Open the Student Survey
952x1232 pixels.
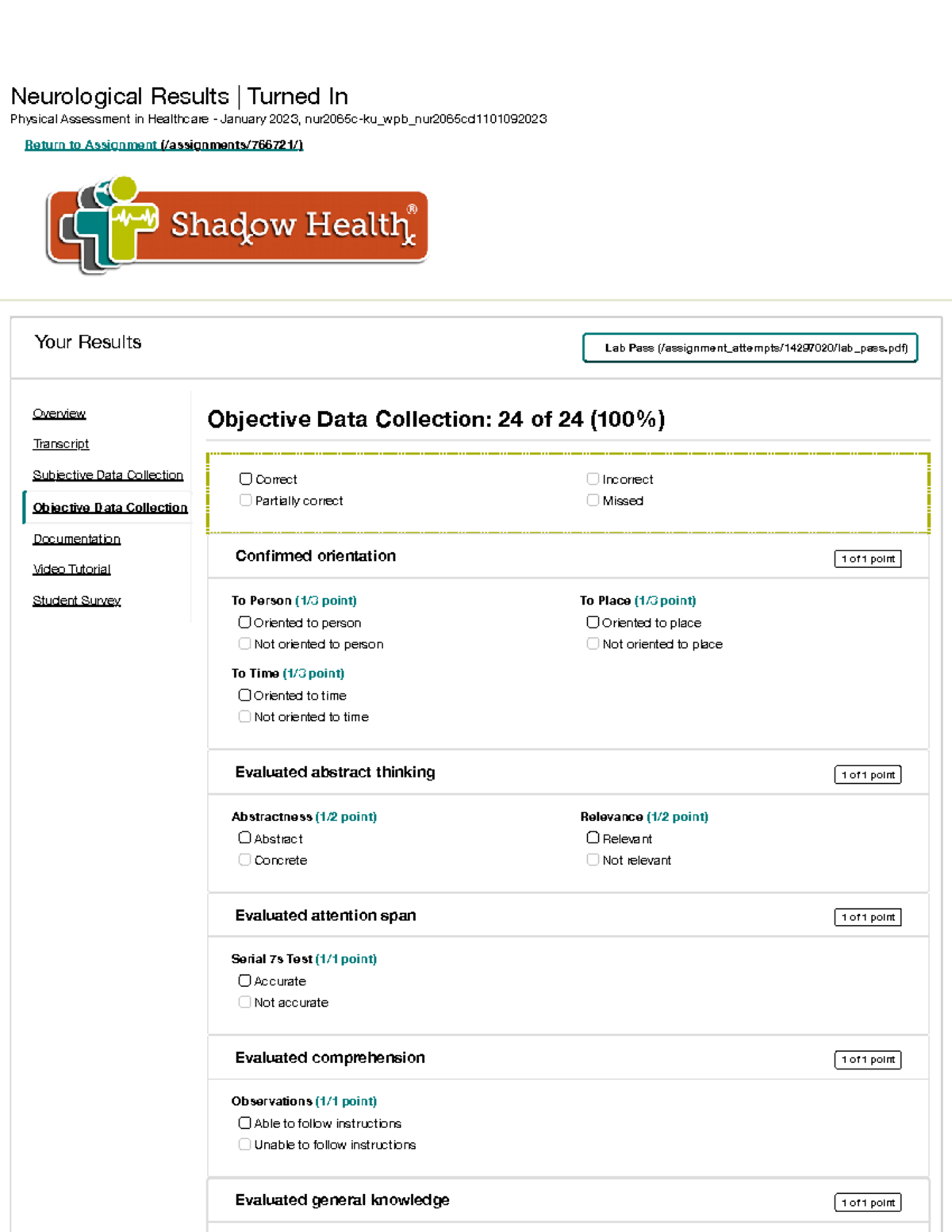pyautogui.click(x=77, y=601)
